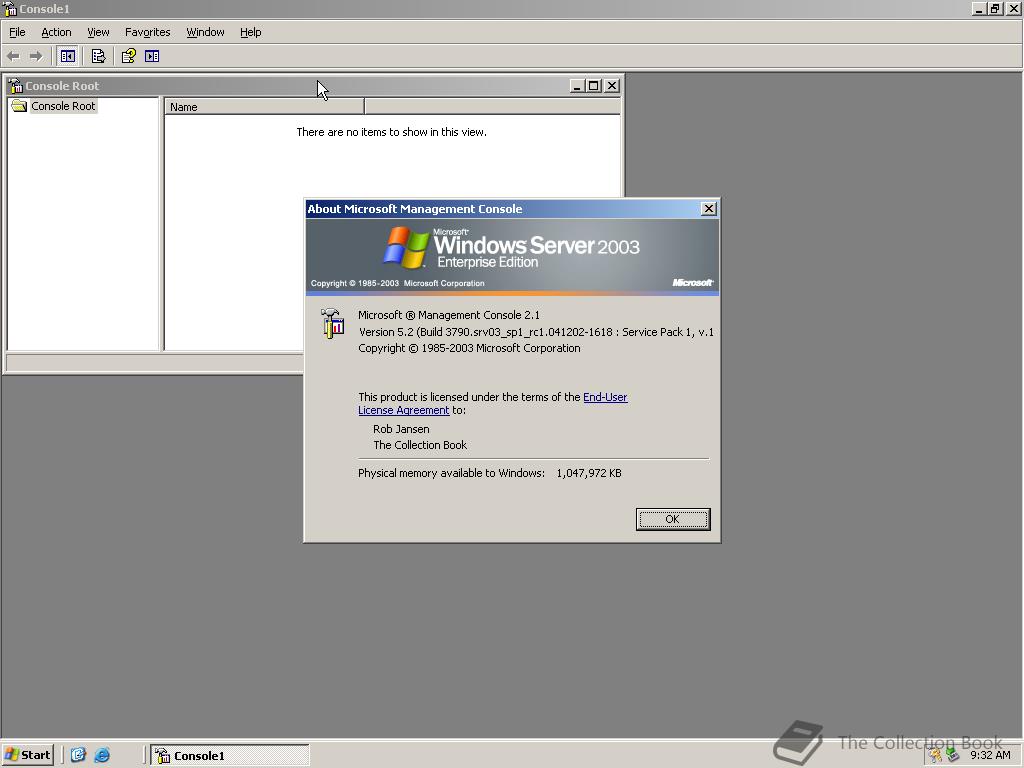
Task: Click the Console Root child window title icon
Action: tap(16, 86)
